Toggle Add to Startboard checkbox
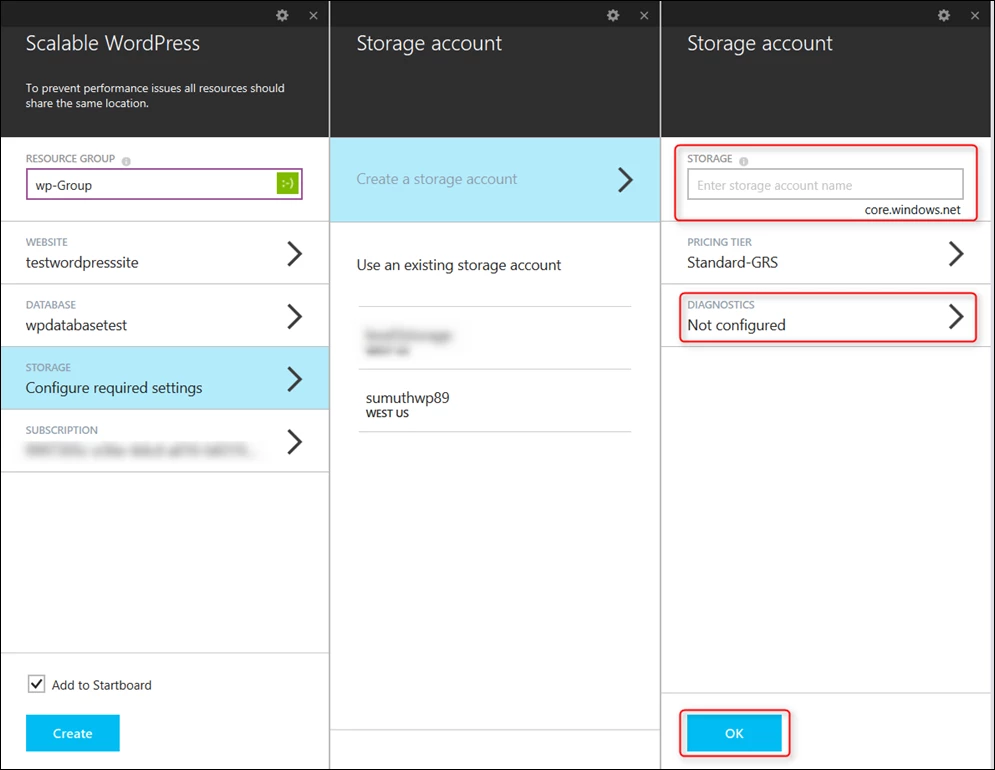Screen dimensions: 995x770 point(36,684)
